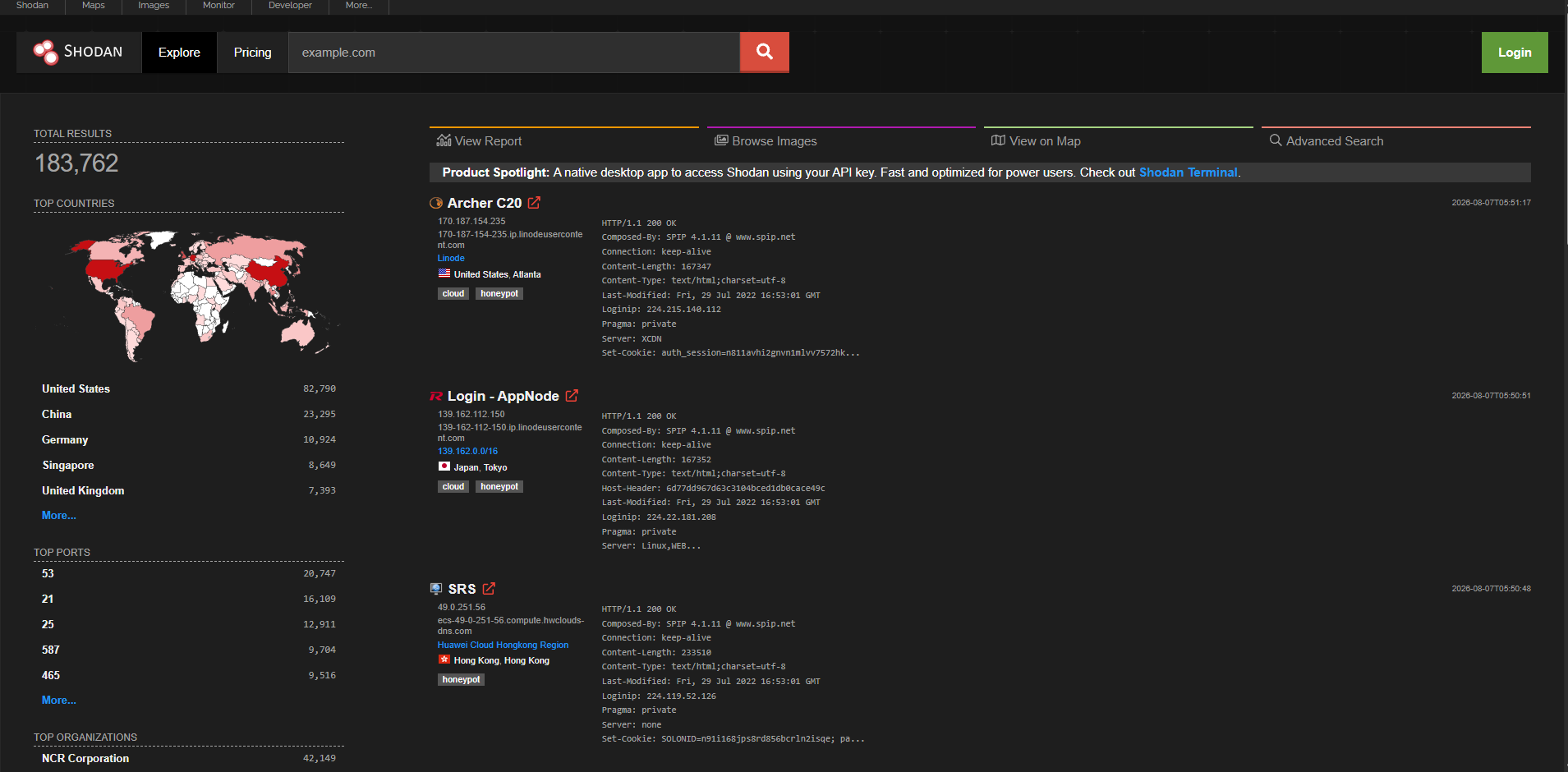Click the 139.162.0.0/16 network link

coord(467,451)
